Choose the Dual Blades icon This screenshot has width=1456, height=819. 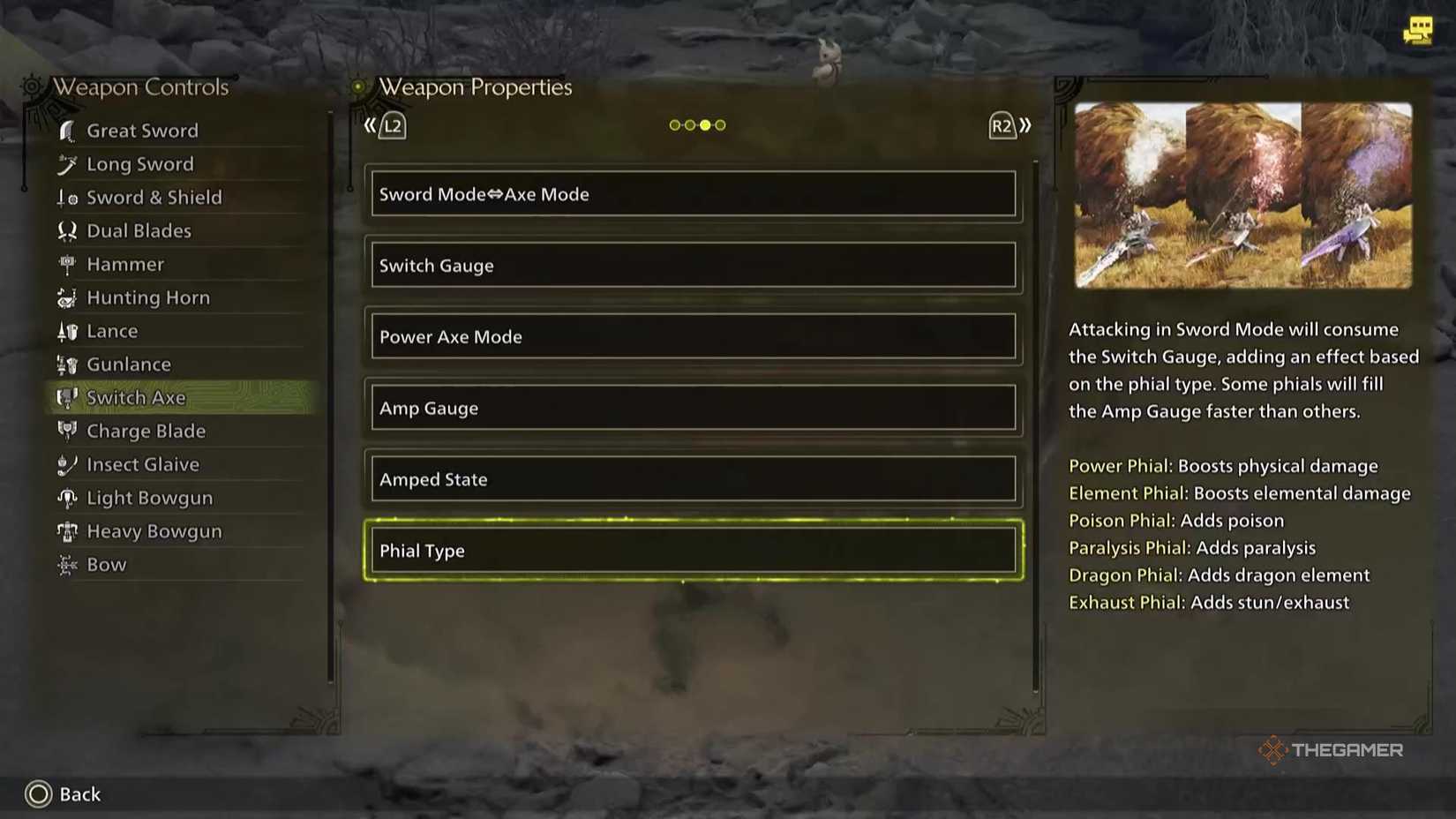tap(67, 231)
